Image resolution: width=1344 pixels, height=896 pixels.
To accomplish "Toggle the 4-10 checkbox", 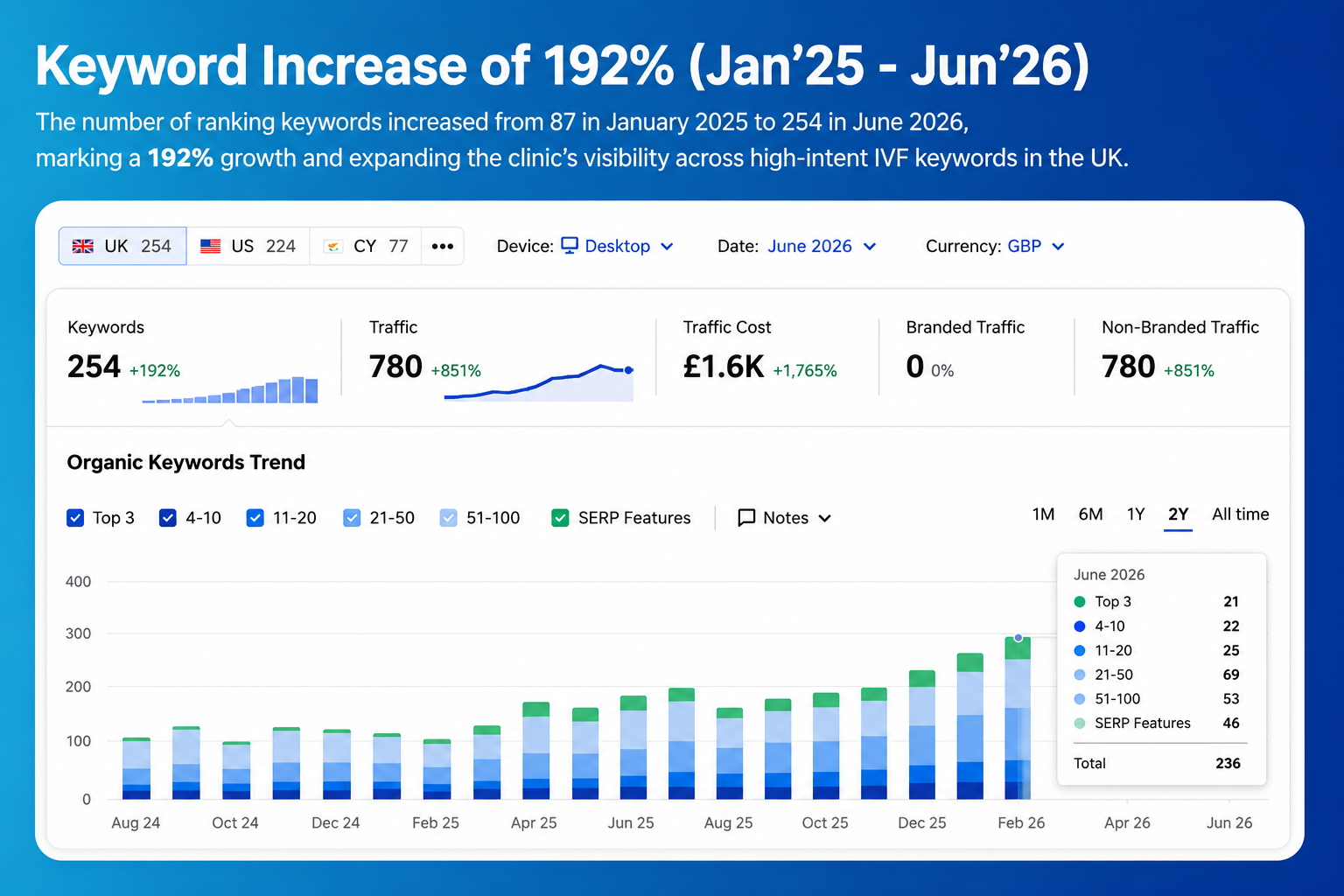I will [x=168, y=518].
